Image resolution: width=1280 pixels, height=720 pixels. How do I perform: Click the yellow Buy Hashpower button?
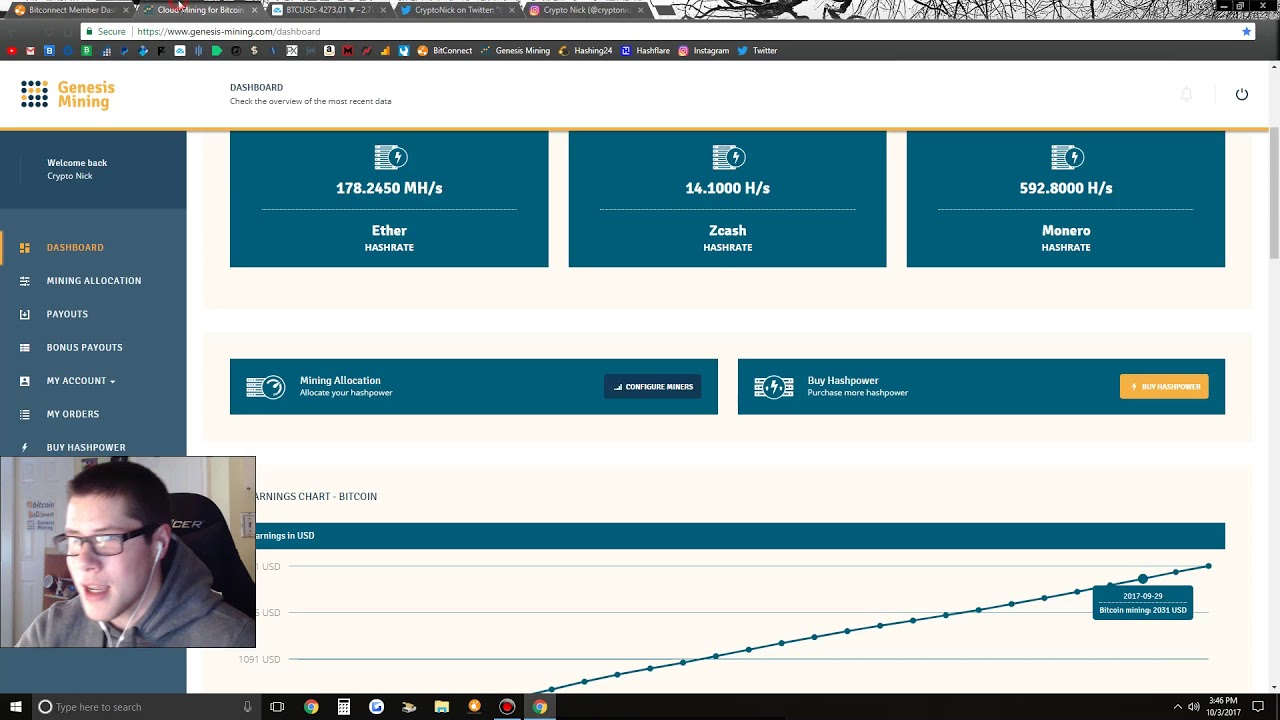click(x=1164, y=387)
